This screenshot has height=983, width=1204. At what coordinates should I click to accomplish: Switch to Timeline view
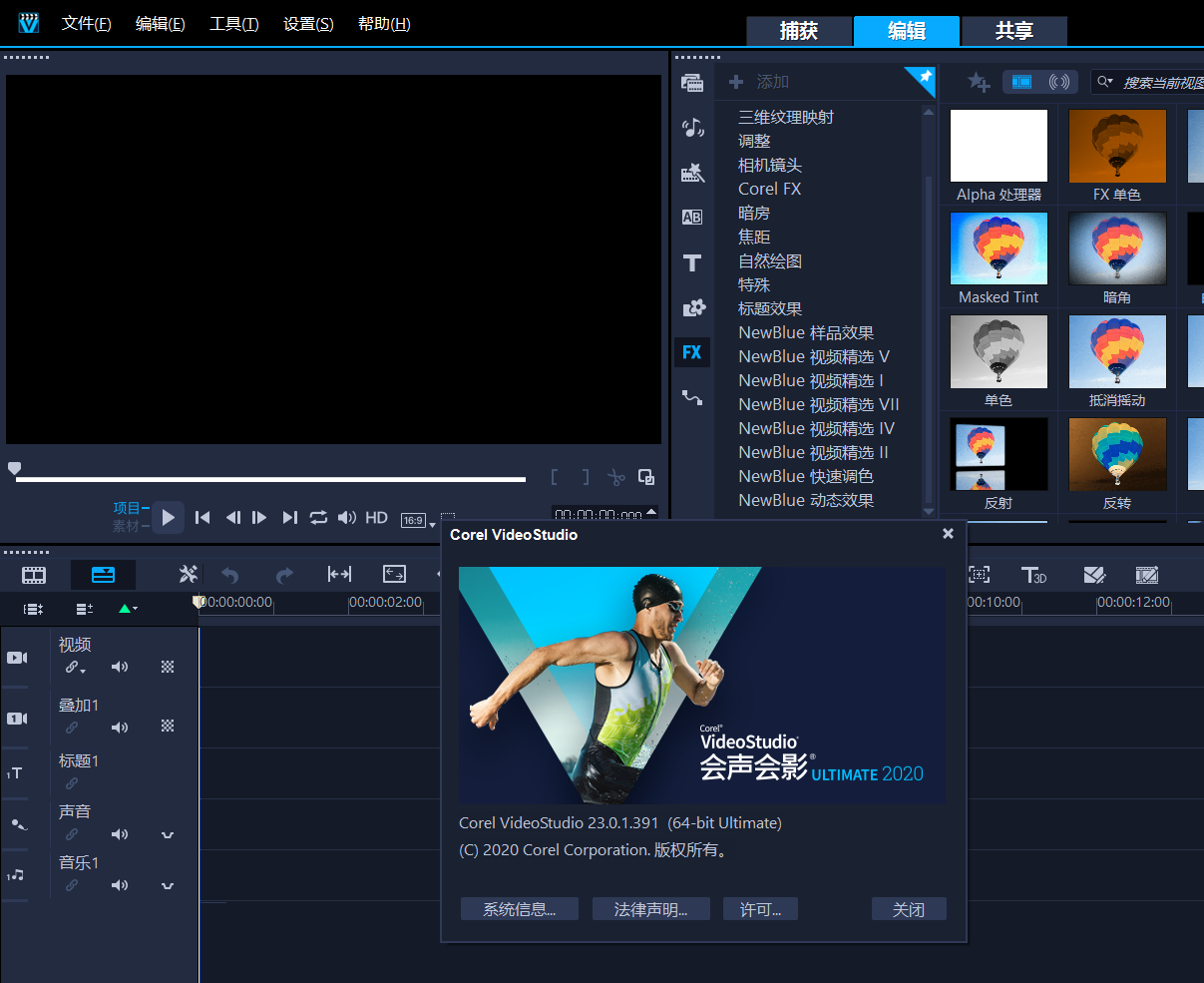(x=103, y=575)
